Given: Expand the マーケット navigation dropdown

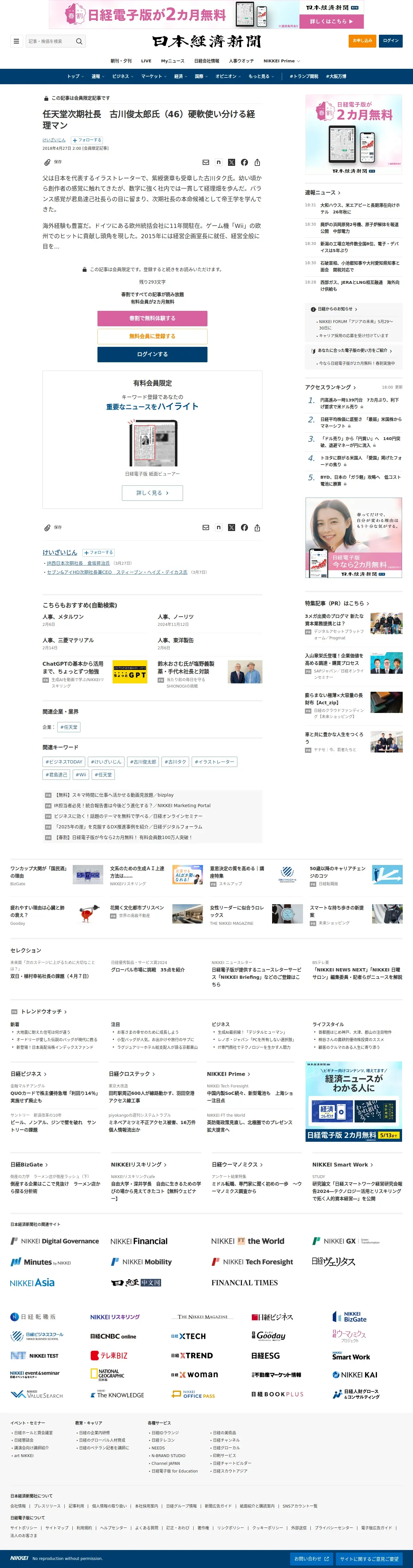Looking at the screenshot, I should (154, 77).
